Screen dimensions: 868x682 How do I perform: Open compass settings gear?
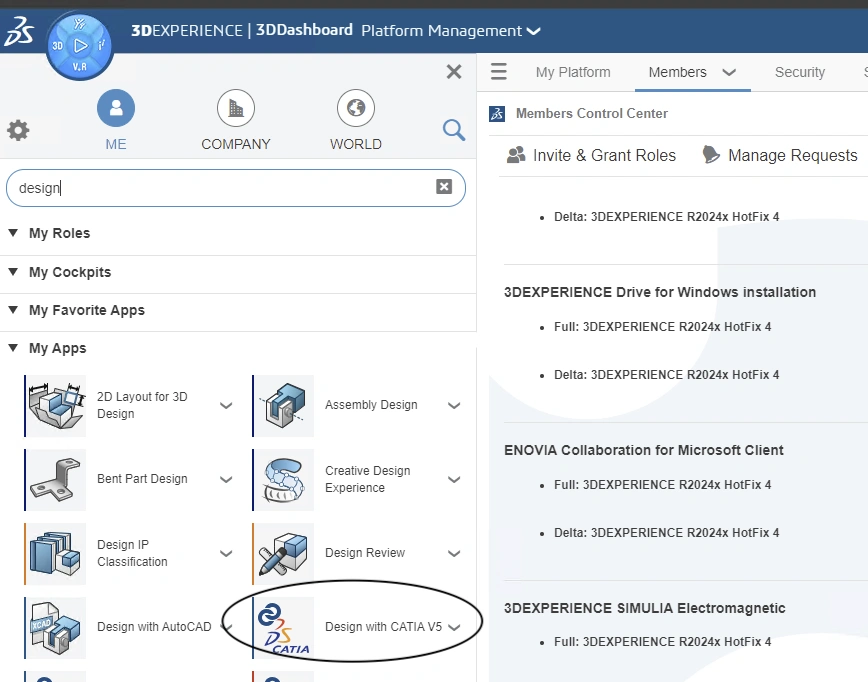pyautogui.click(x=18, y=131)
